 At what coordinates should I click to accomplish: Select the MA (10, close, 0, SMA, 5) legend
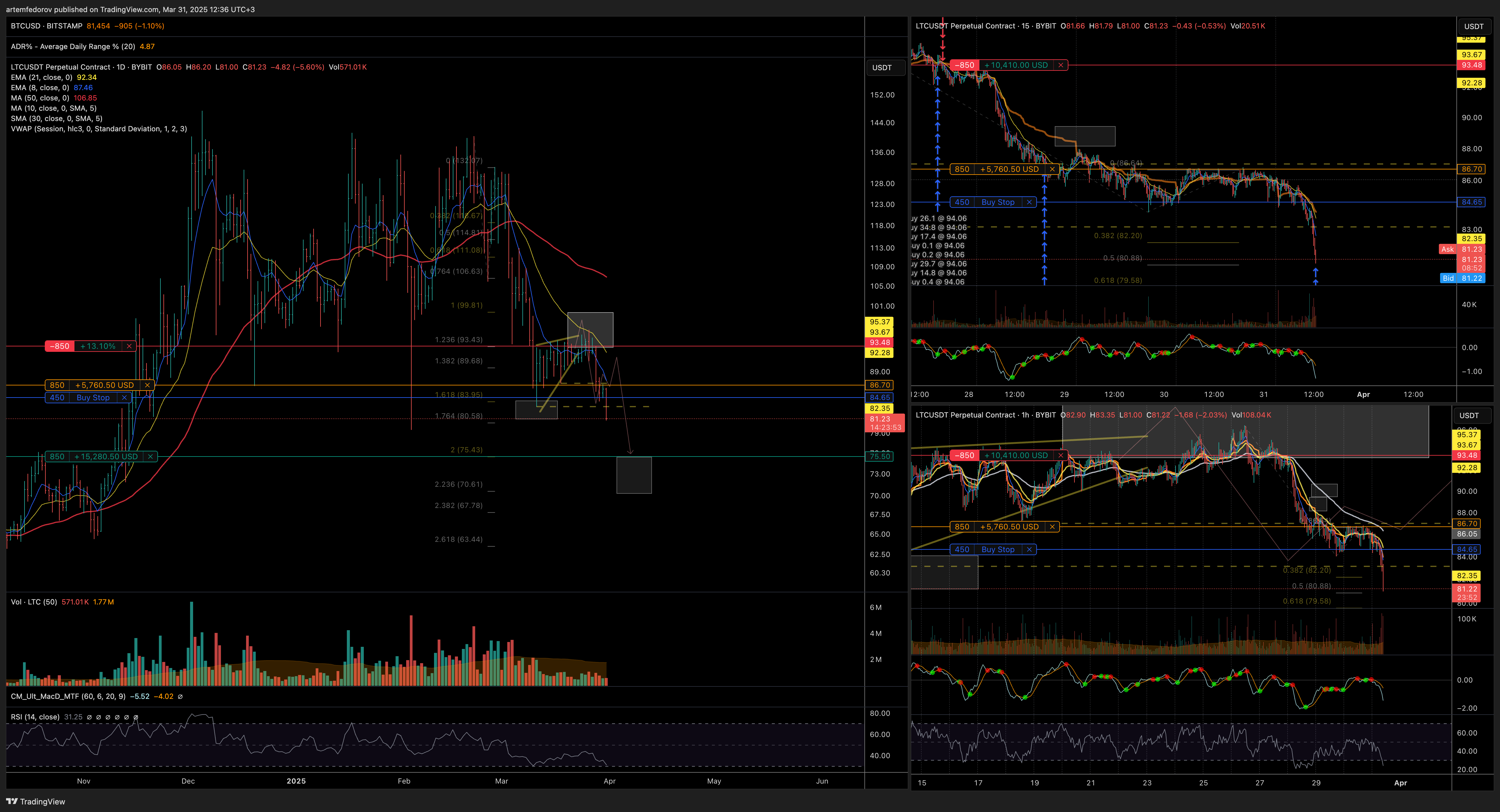click(54, 108)
